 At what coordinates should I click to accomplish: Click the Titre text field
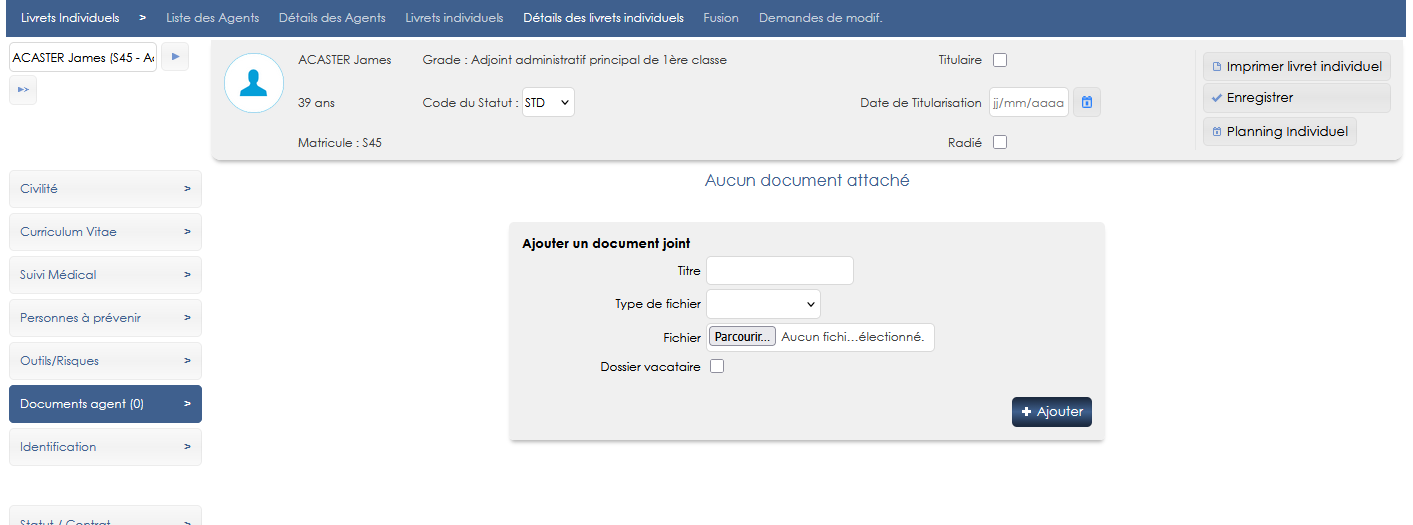pyautogui.click(x=779, y=271)
